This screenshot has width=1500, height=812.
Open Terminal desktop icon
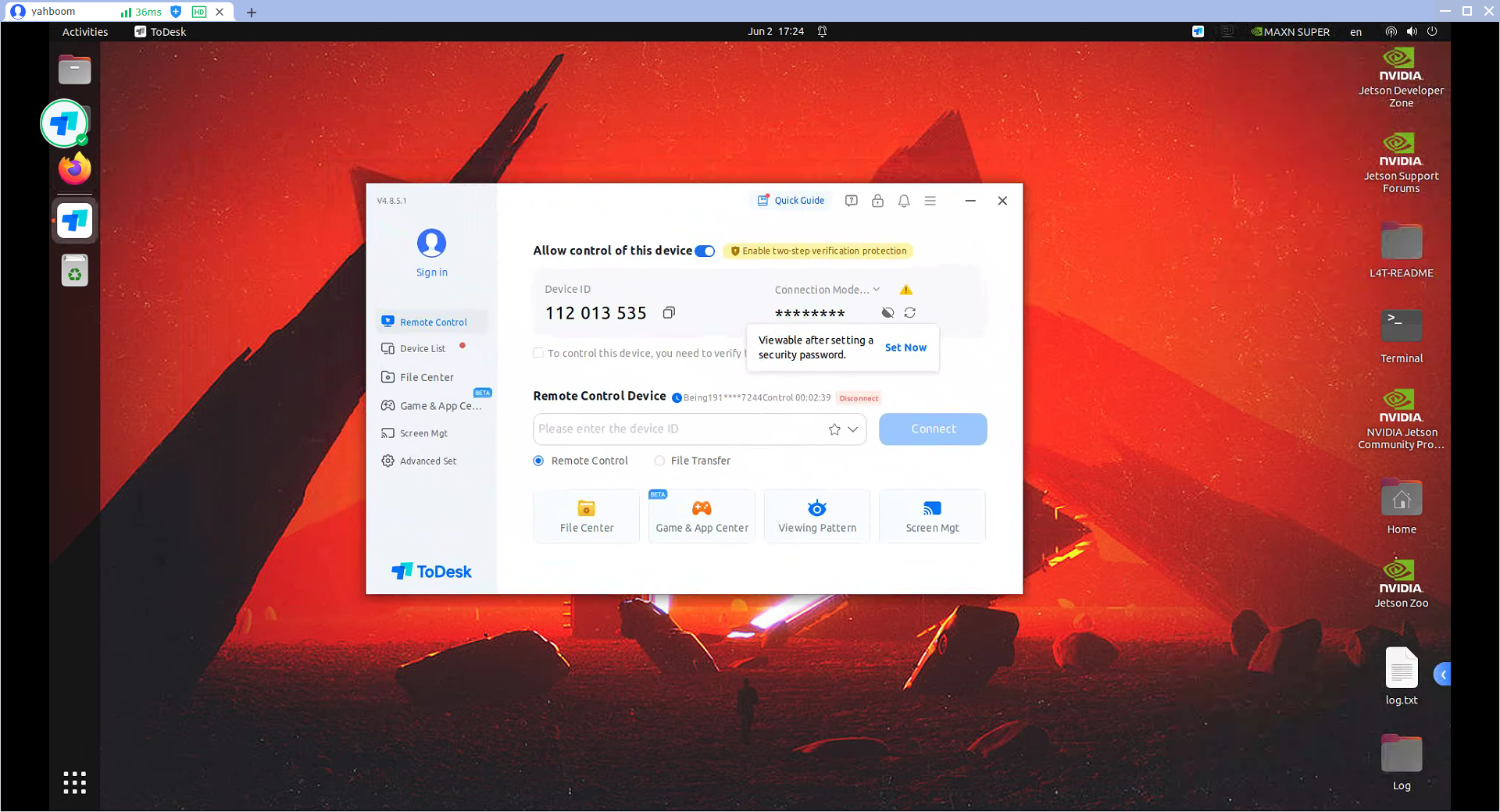coord(1402,336)
